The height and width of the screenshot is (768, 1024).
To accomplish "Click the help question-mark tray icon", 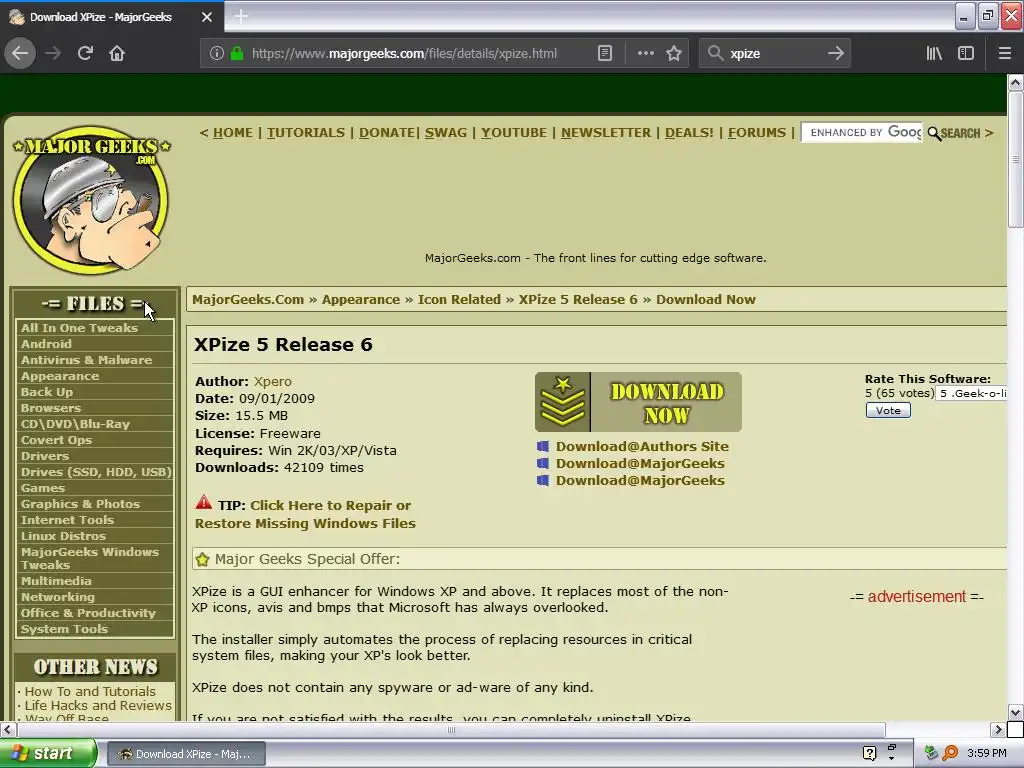I will coord(869,753).
